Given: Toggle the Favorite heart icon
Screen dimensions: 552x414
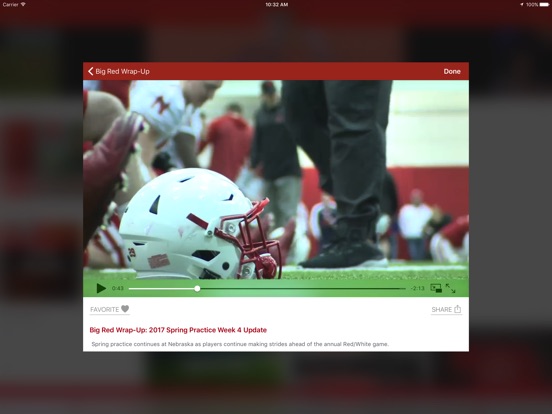Looking at the screenshot, I should coord(125,309).
